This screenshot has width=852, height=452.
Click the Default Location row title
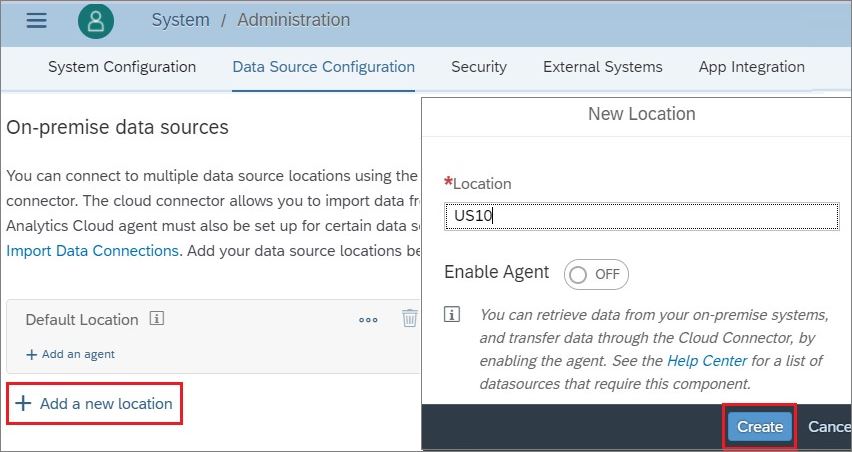tap(82, 319)
